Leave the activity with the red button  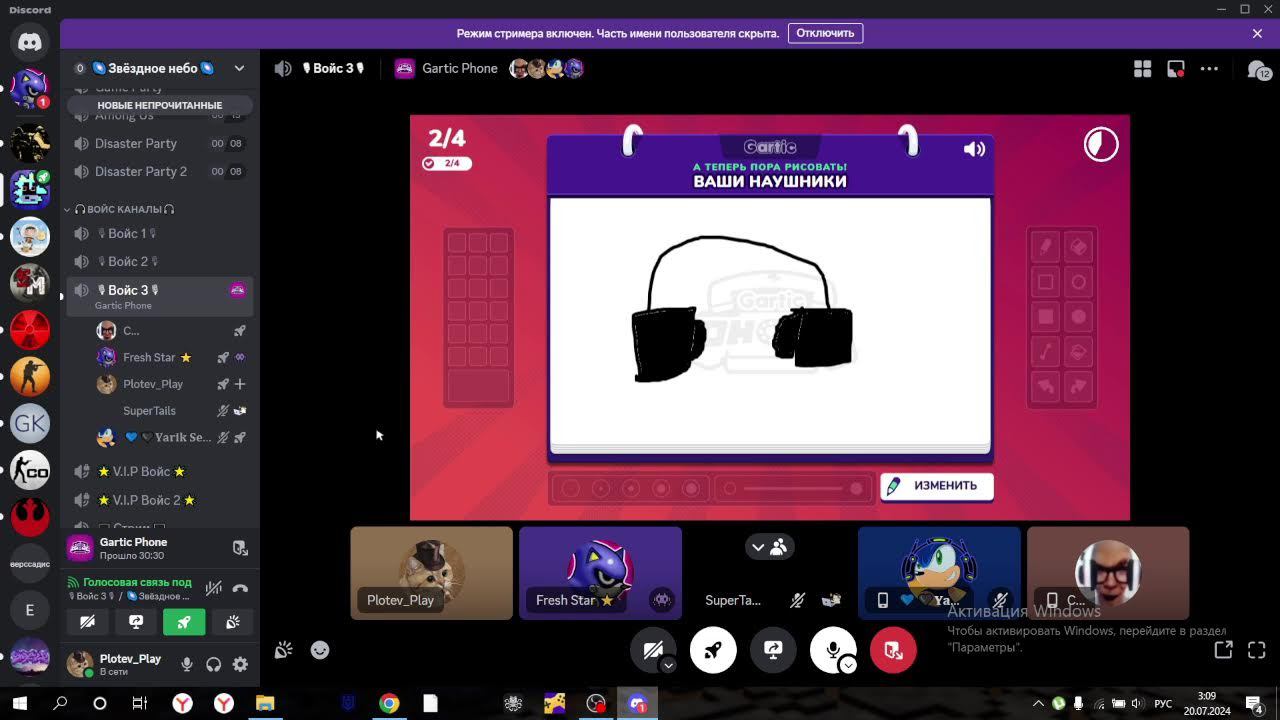click(893, 650)
